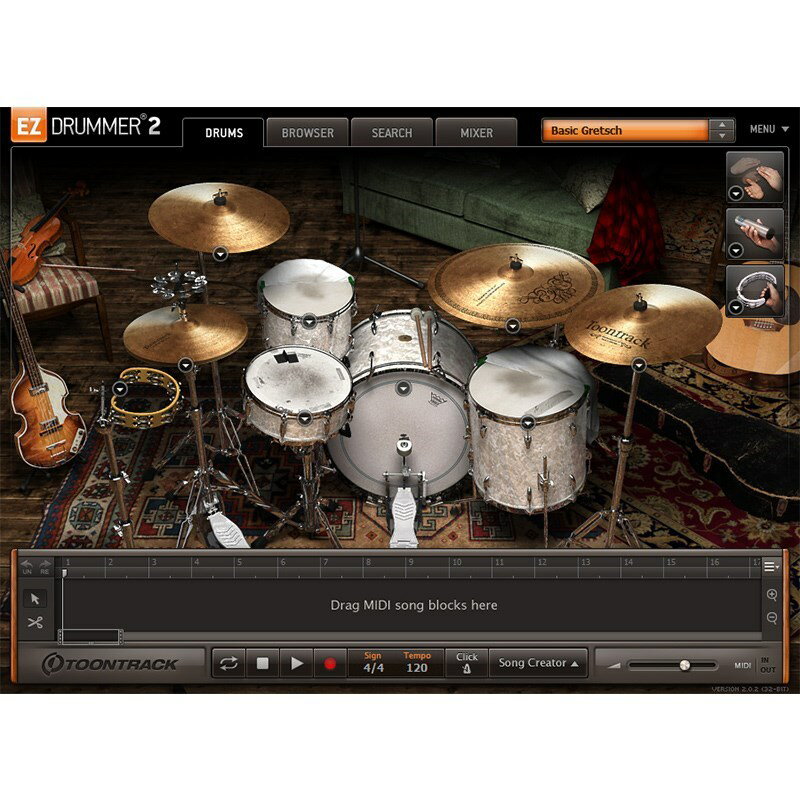This screenshot has width=800, height=800.
Task: Hit the left crash cymbal
Action: point(219,218)
